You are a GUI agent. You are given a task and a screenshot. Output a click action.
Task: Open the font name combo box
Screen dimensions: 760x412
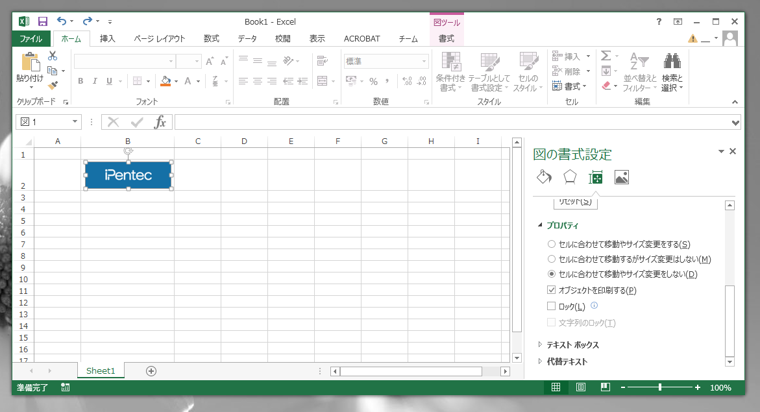124,61
